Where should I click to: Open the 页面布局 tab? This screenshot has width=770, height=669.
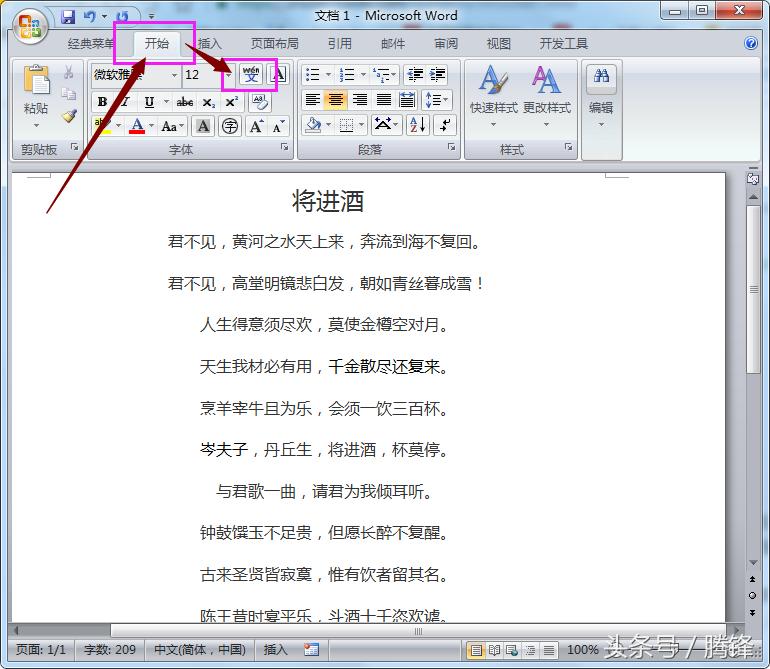(x=275, y=43)
